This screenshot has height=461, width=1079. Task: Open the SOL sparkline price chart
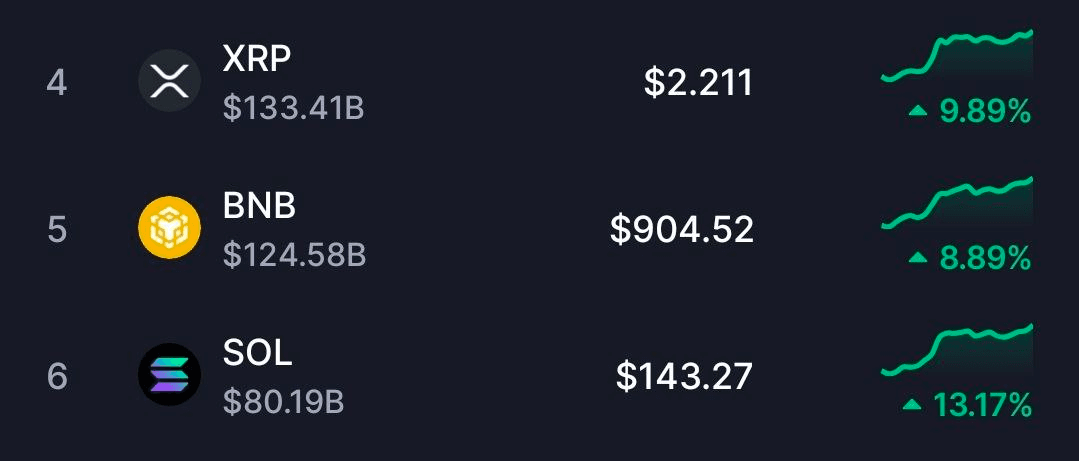click(957, 350)
